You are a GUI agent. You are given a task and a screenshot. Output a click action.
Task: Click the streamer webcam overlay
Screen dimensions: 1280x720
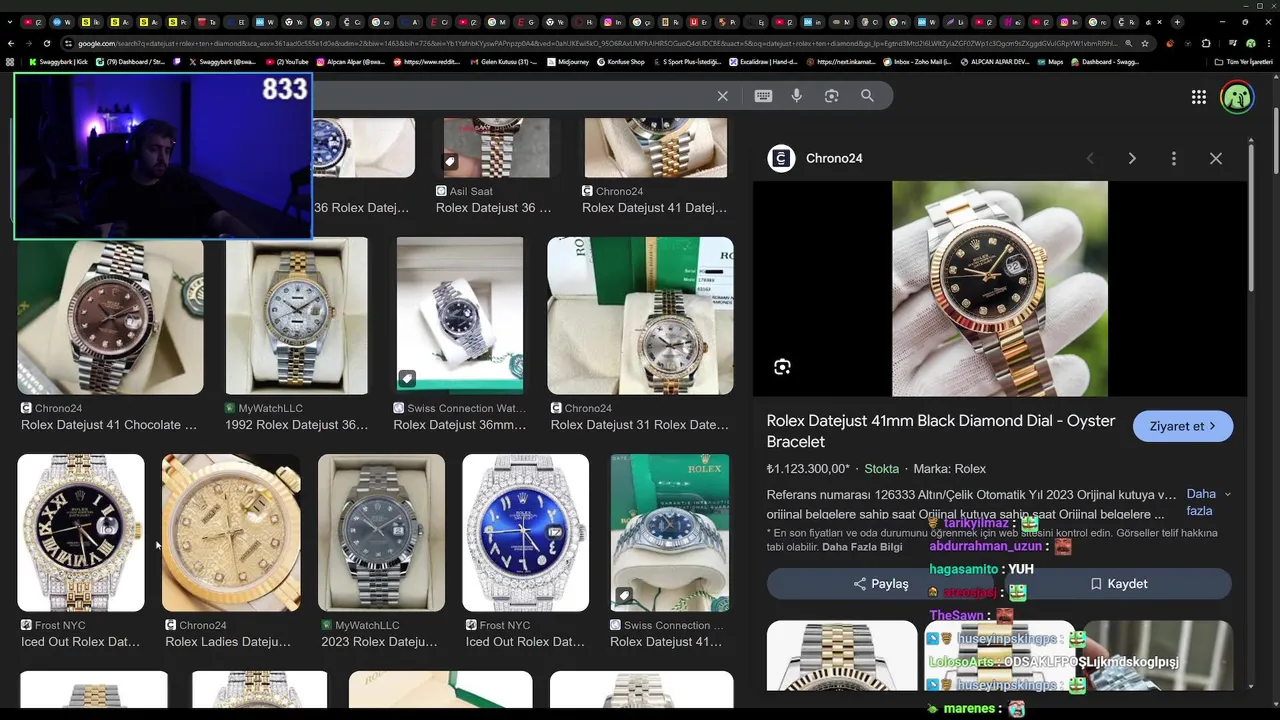click(x=163, y=156)
